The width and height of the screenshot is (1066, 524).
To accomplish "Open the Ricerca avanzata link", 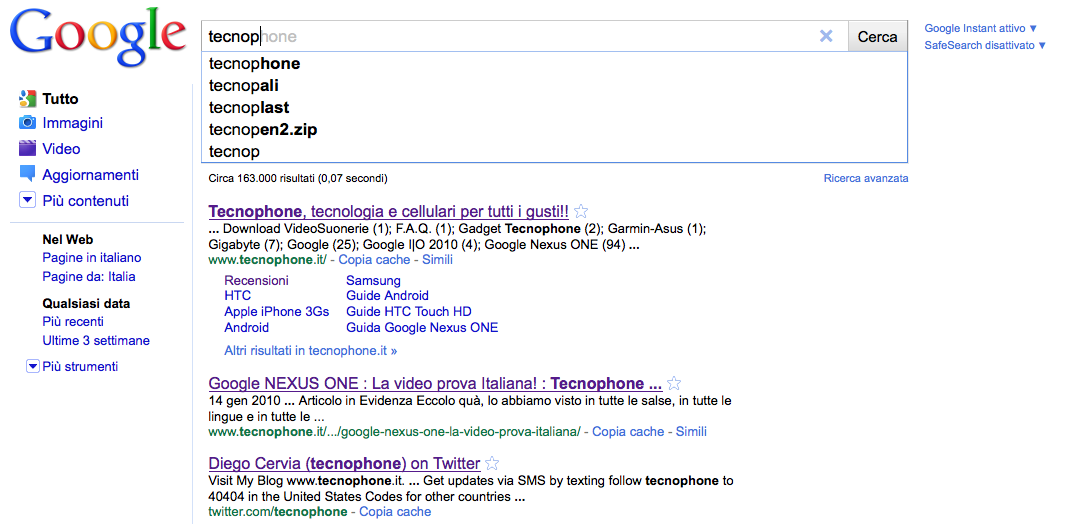I will pyautogui.click(x=865, y=178).
